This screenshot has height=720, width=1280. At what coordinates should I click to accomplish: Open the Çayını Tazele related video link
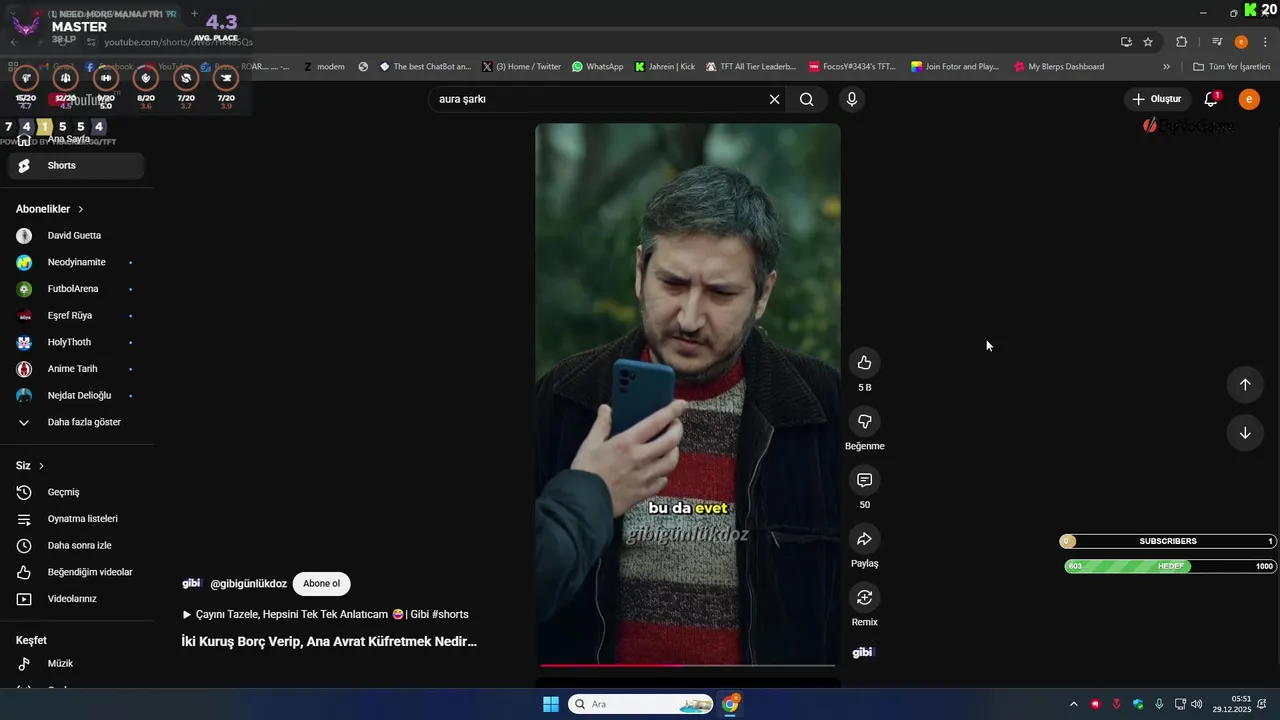pos(325,614)
